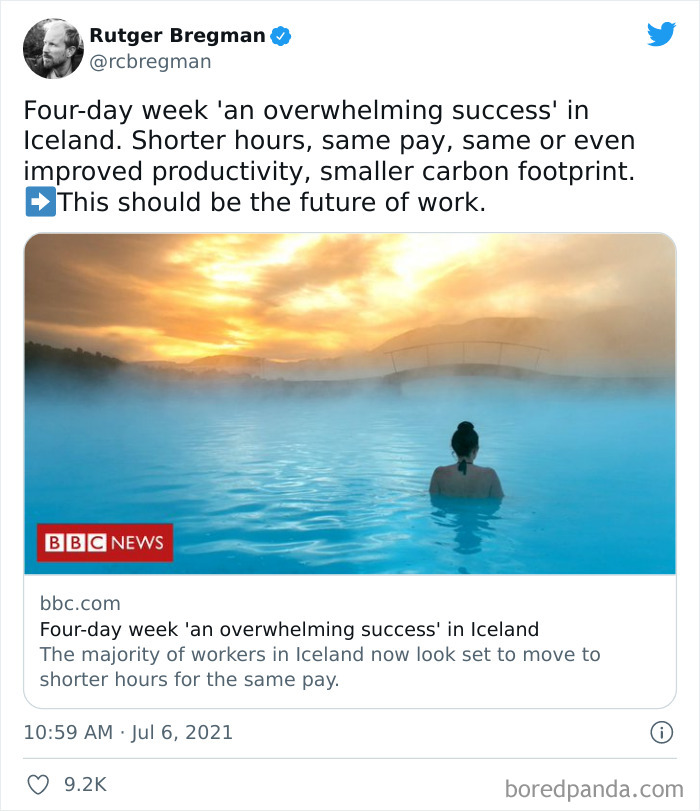Select the blue checkmark inside the verification badge
Viewport: 700px width, 811px height.
(x=283, y=33)
